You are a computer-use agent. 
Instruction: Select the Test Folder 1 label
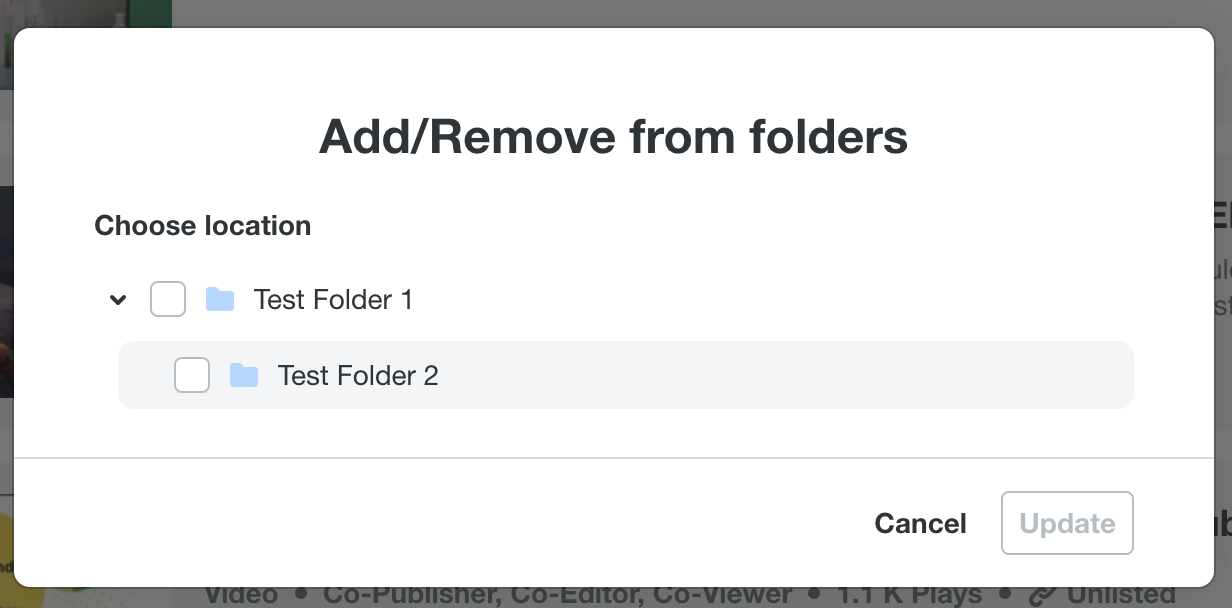pyautogui.click(x=333, y=299)
